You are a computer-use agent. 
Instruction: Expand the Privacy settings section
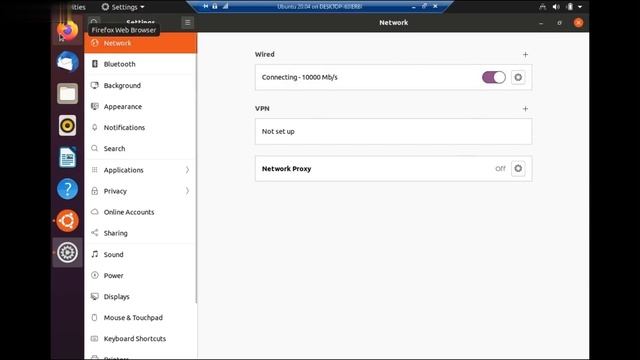pos(140,191)
